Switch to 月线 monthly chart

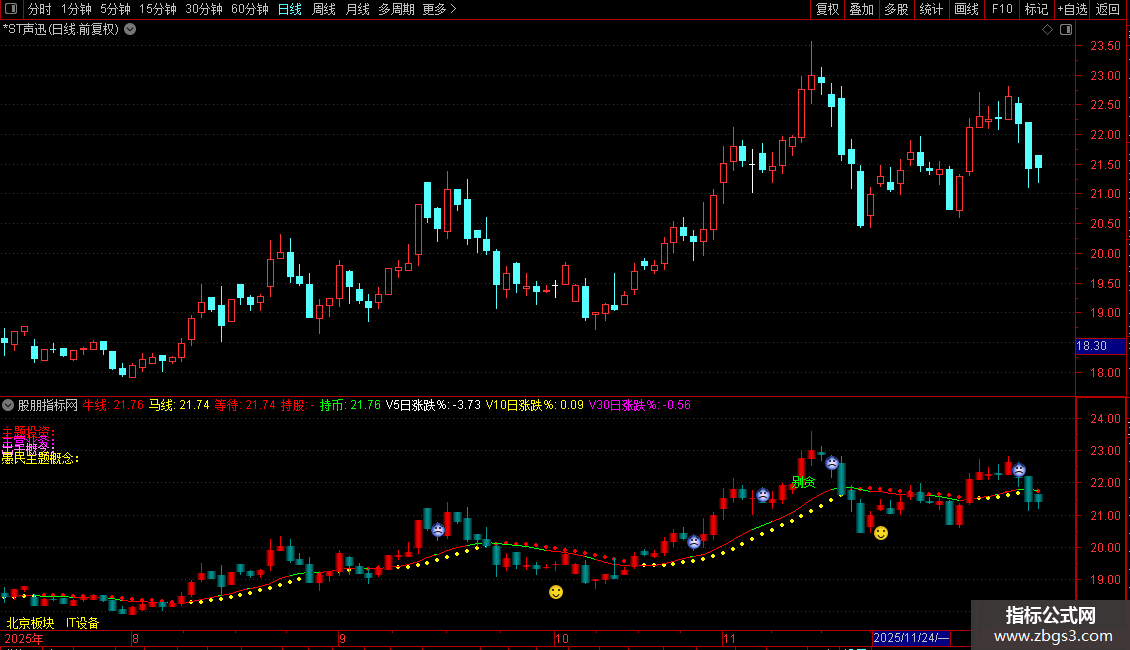click(357, 9)
